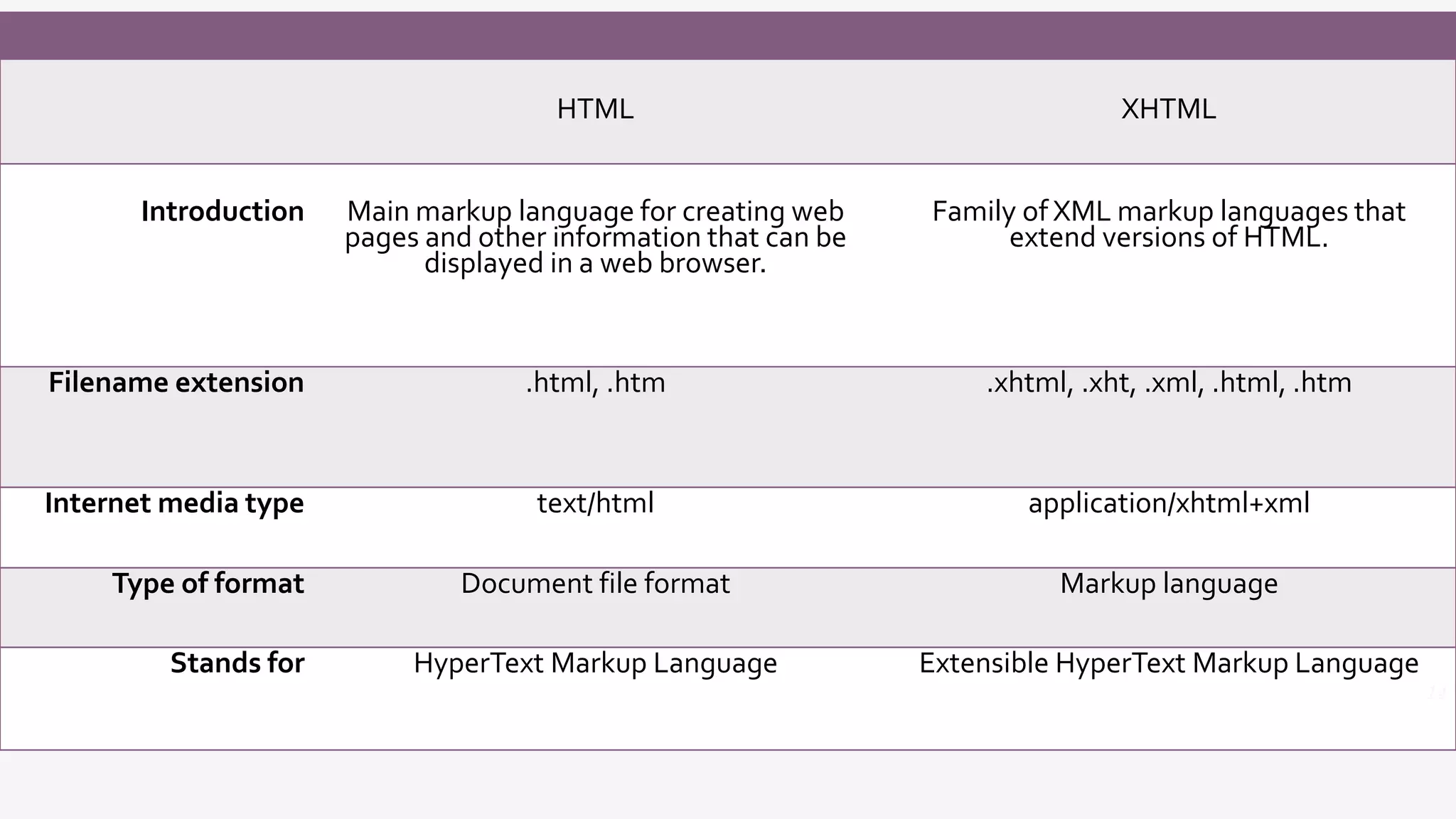
Task: Click the 'Markup language' cell
Action: [x=1168, y=584]
